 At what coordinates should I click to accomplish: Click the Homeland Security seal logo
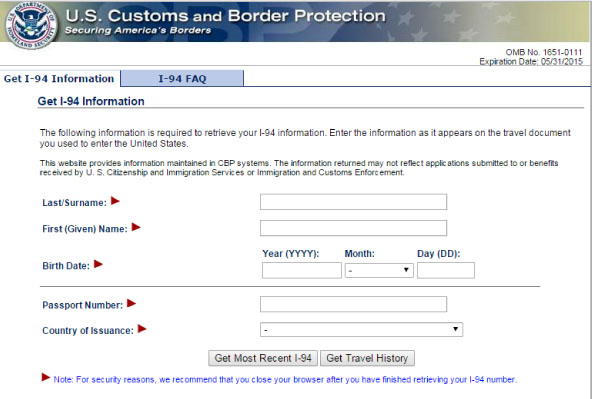pos(31,26)
